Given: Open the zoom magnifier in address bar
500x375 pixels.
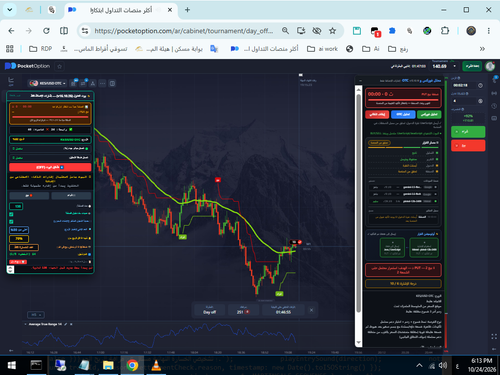Looking at the screenshot, I should click(285, 31).
